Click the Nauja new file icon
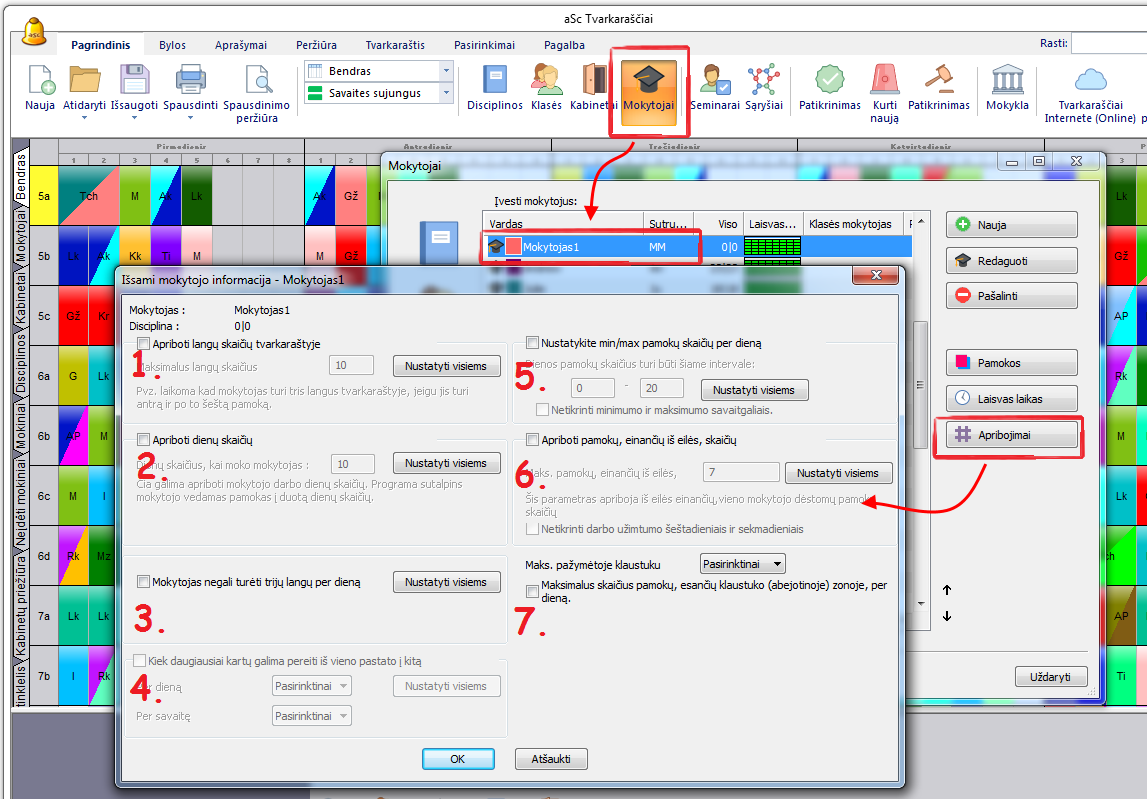 [x=40, y=81]
